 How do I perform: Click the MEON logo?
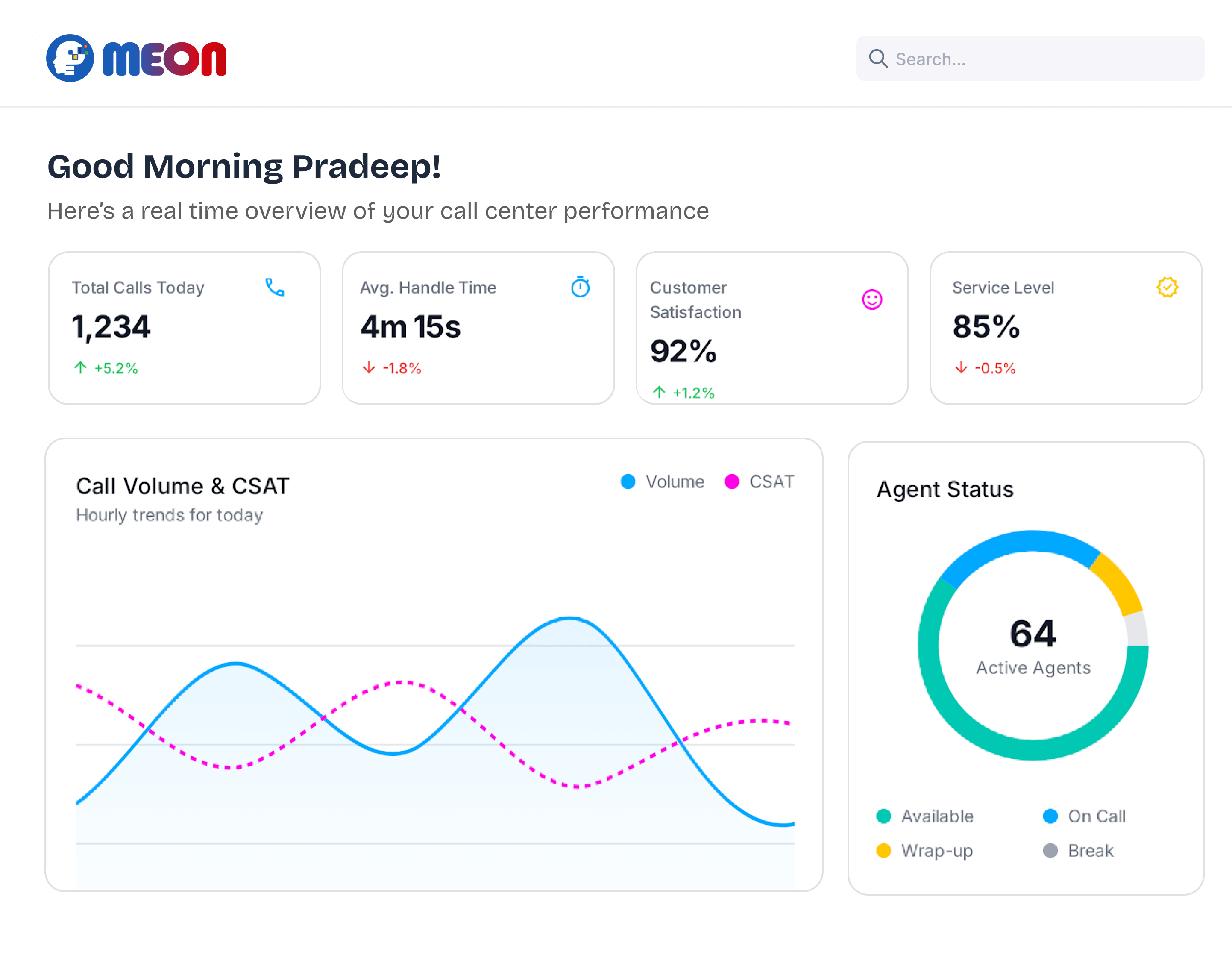coord(136,58)
